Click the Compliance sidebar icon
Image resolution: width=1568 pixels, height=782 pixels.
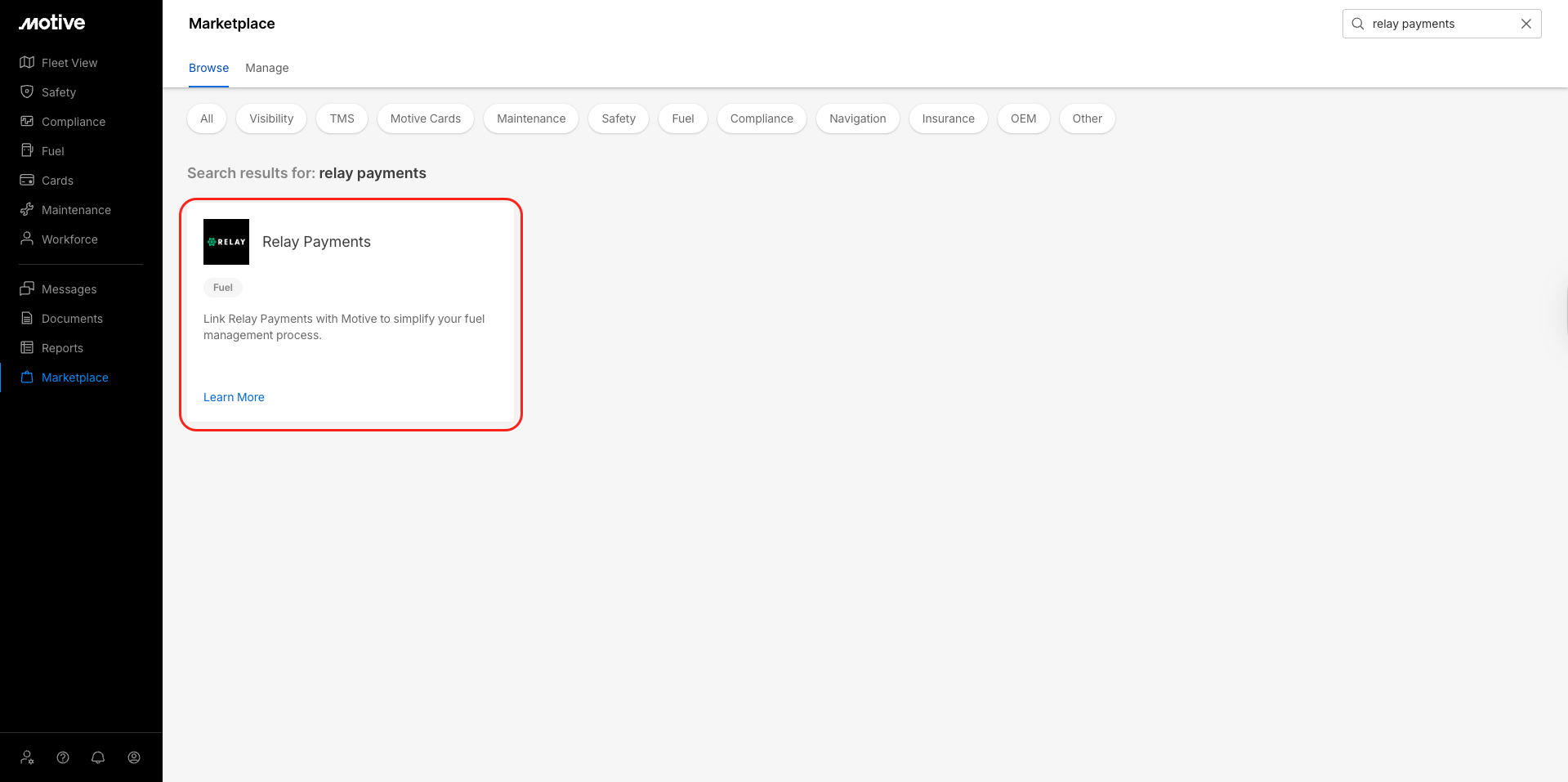pos(27,122)
